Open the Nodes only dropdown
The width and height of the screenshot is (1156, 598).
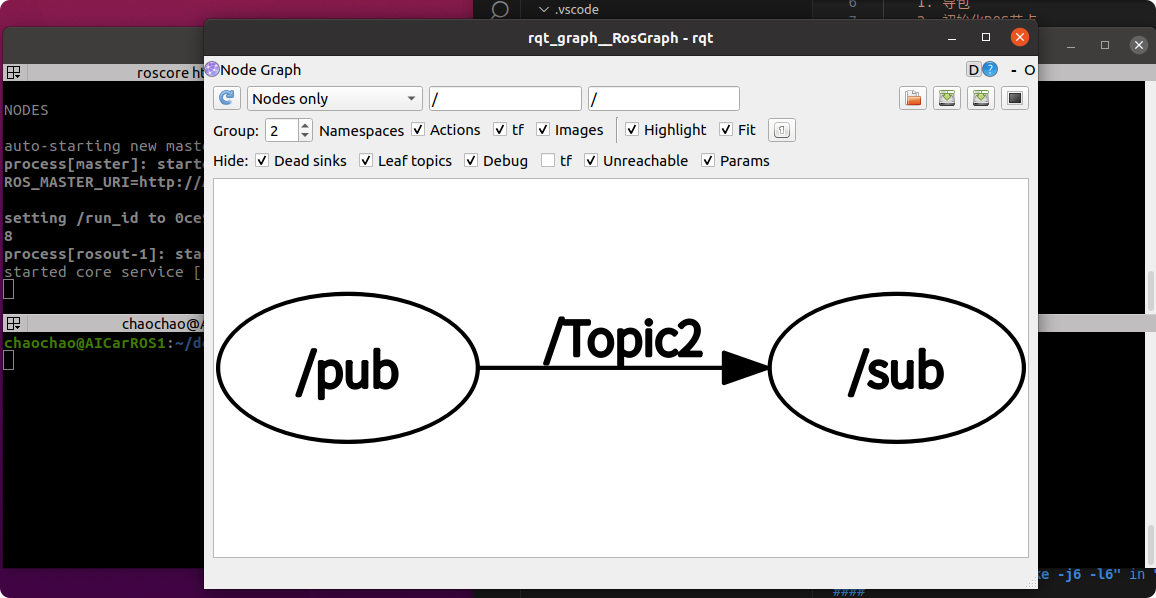335,99
